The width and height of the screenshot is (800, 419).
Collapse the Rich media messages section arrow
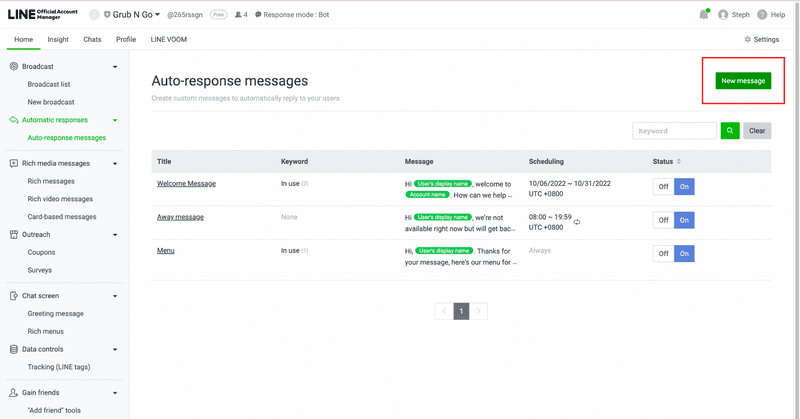tap(115, 164)
